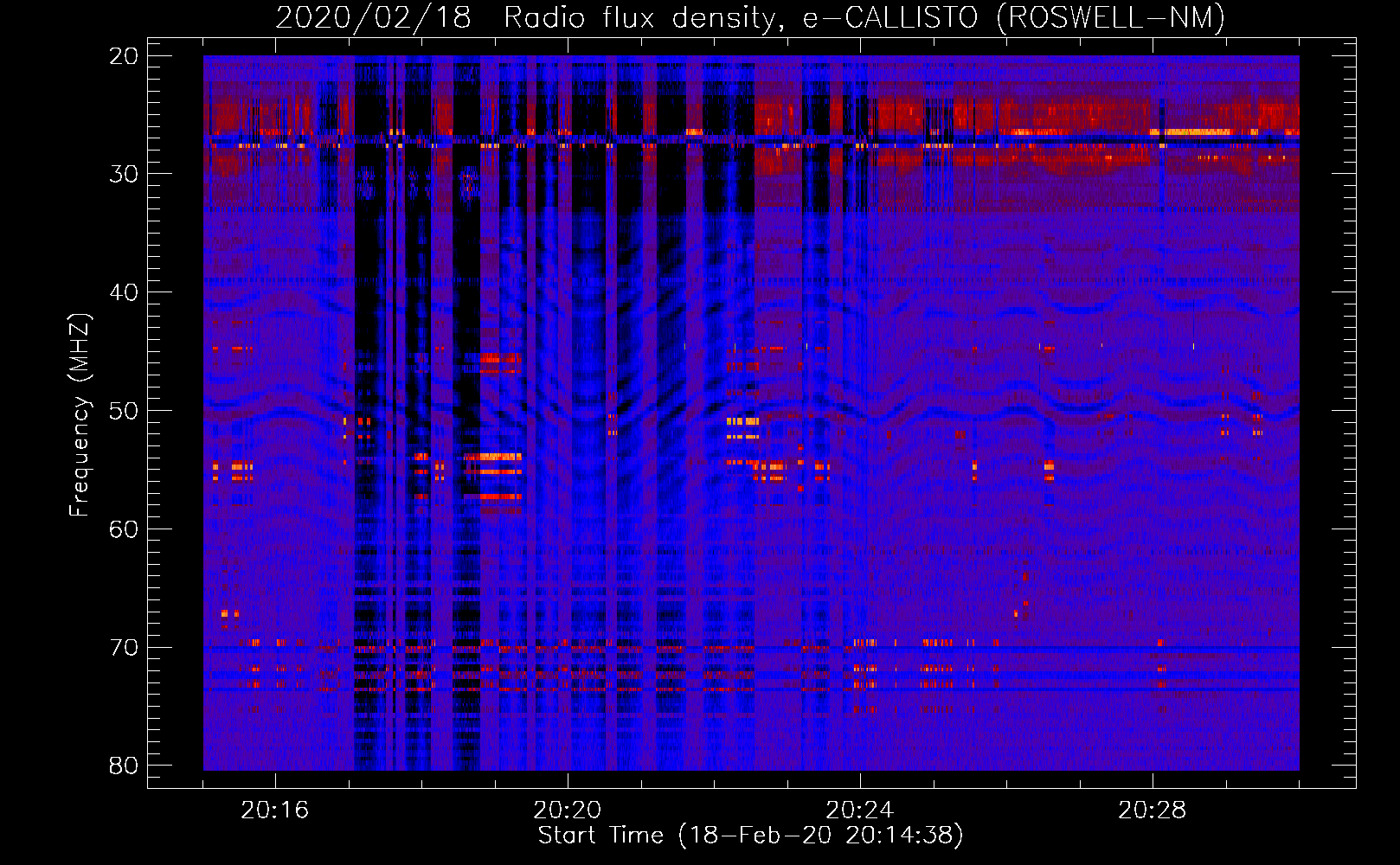Screen dimensions: 1400x865
Task: Click the 20:20 time tick label
Action: [568, 811]
